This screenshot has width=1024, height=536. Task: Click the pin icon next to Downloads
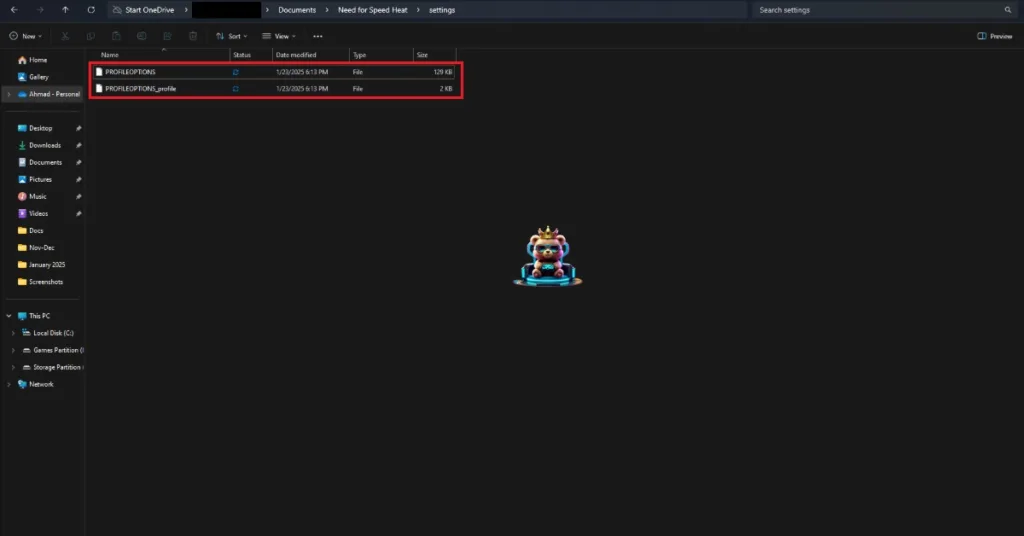[x=78, y=145]
